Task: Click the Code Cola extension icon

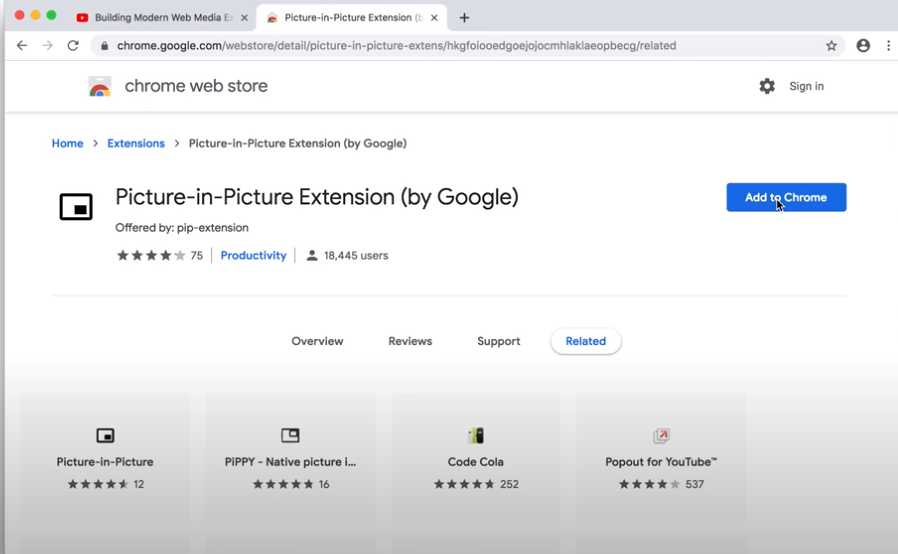Action: [x=476, y=435]
